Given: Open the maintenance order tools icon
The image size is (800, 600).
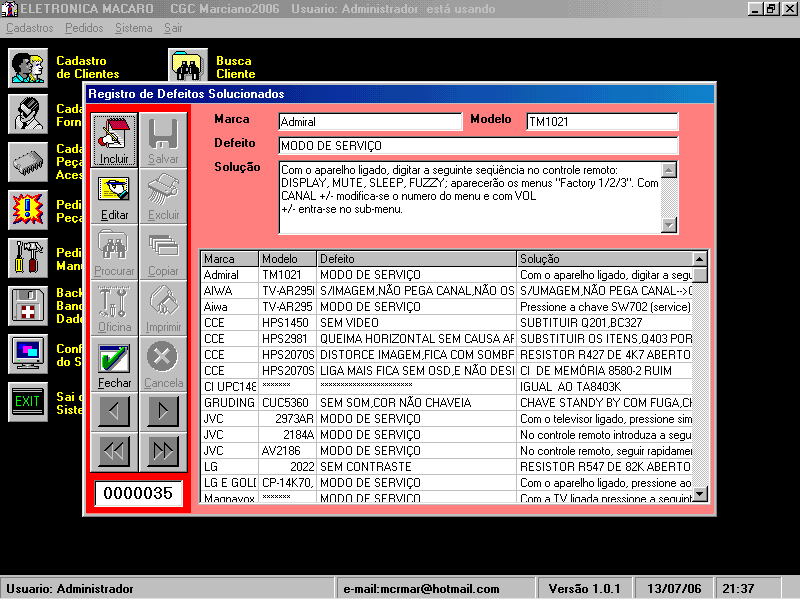Looking at the screenshot, I should click(x=28, y=258).
